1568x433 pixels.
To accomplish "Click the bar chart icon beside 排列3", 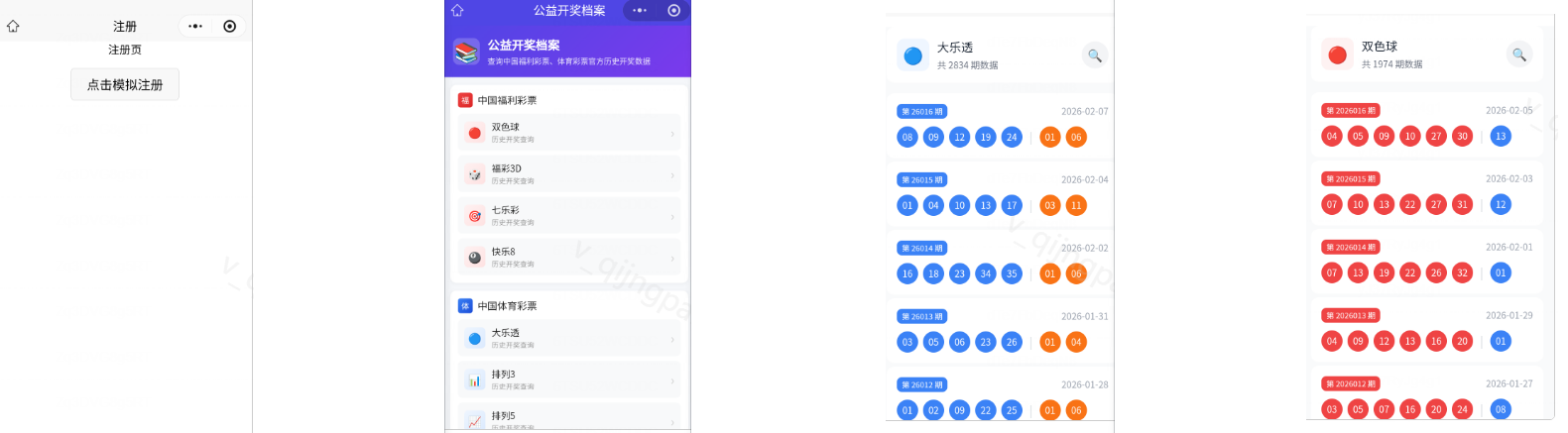I will 475,380.
